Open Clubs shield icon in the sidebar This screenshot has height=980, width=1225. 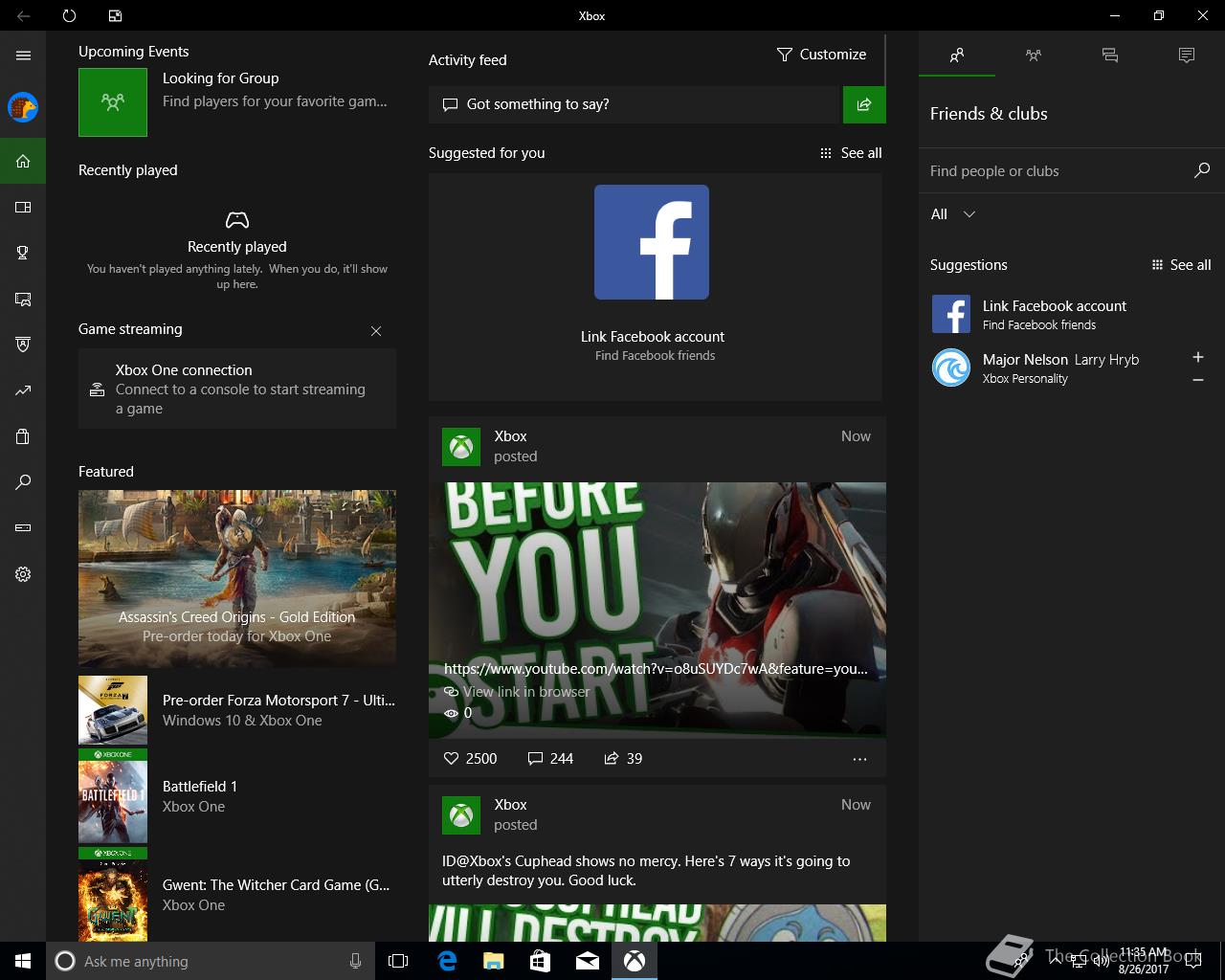coord(23,345)
